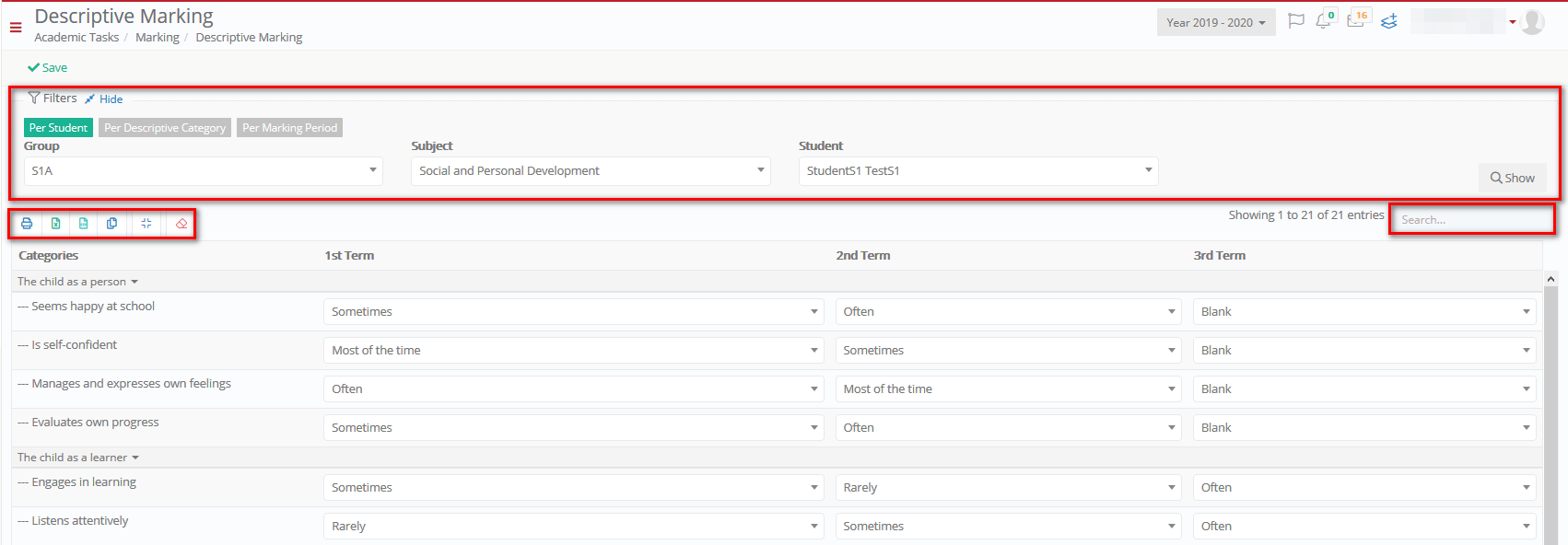Open the Year 2019 - 2020 selector
Image resolution: width=1568 pixels, height=545 pixels.
point(1216,23)
